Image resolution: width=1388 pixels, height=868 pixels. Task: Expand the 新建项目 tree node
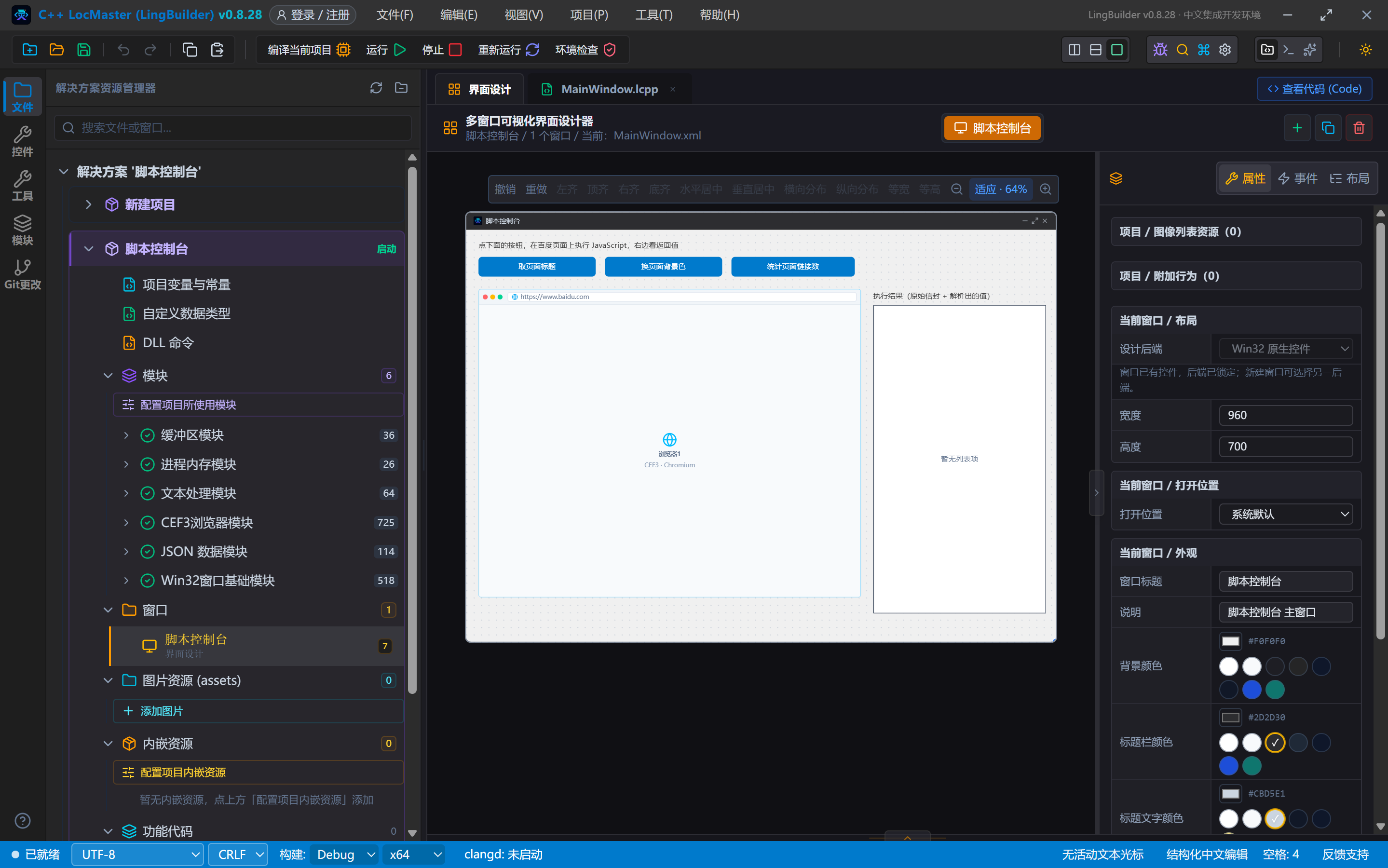click(x=88, y=204)
